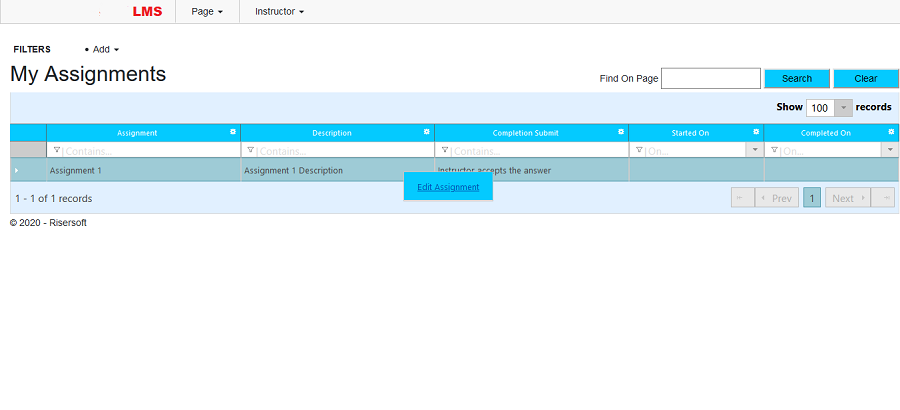Click the Find On Page text field

pyautogui.click(x=711, y=78)
